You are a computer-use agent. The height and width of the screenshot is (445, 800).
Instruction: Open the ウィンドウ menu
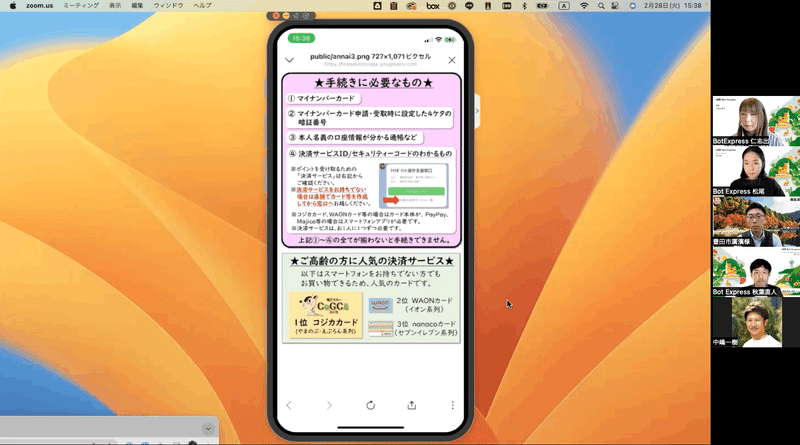(x=168, y=6)
